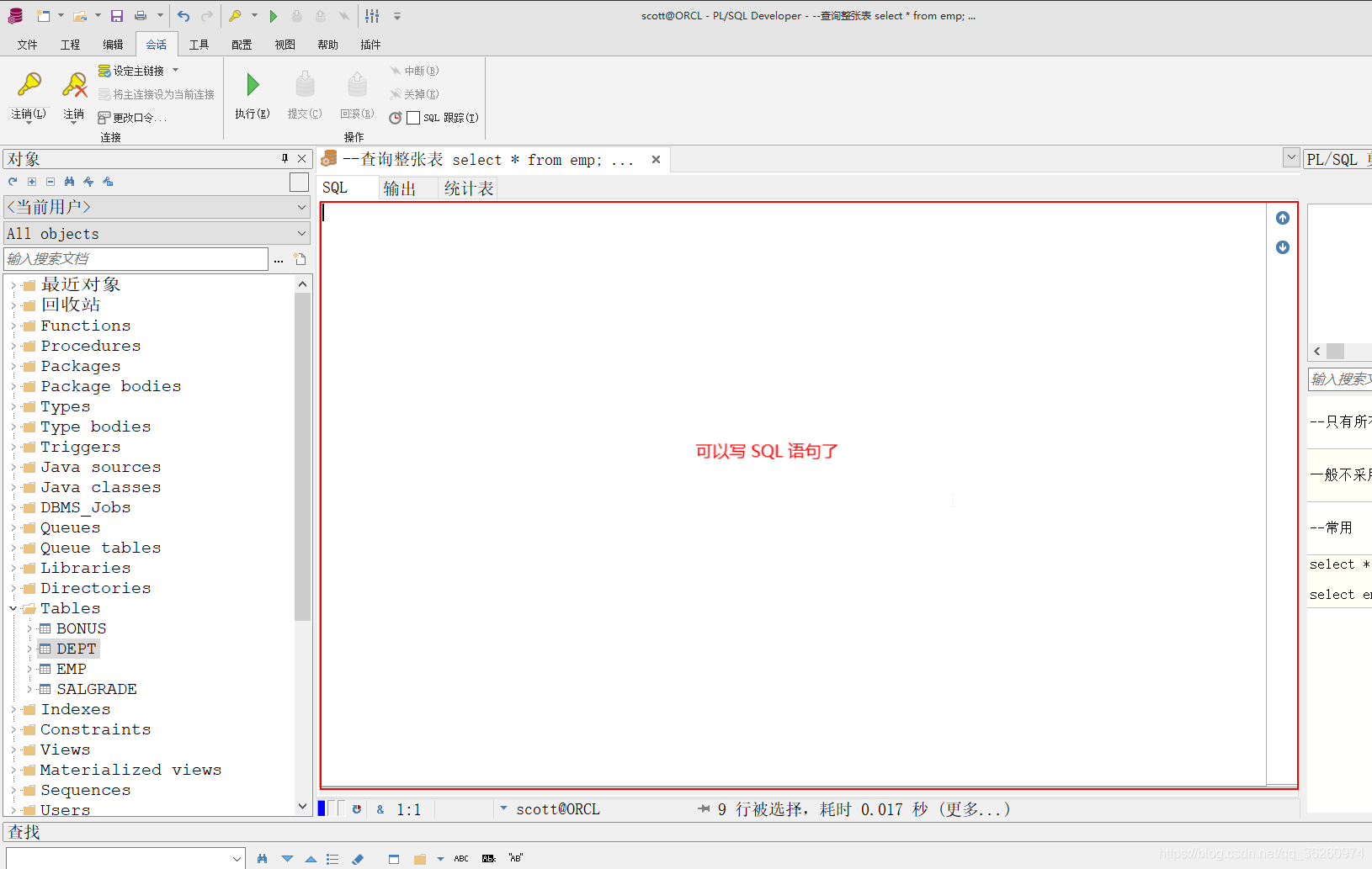Select the SALGRADE table

(x=96, y=689)
